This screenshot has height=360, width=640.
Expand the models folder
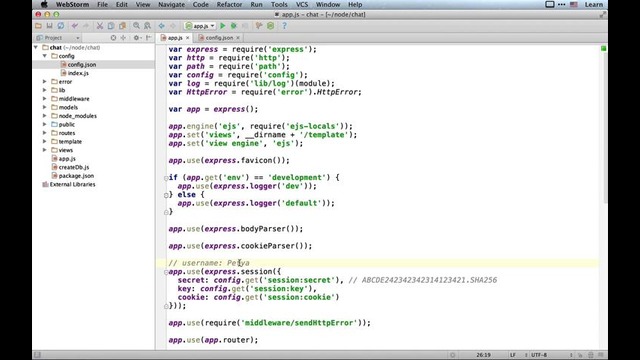click(45, 107)
